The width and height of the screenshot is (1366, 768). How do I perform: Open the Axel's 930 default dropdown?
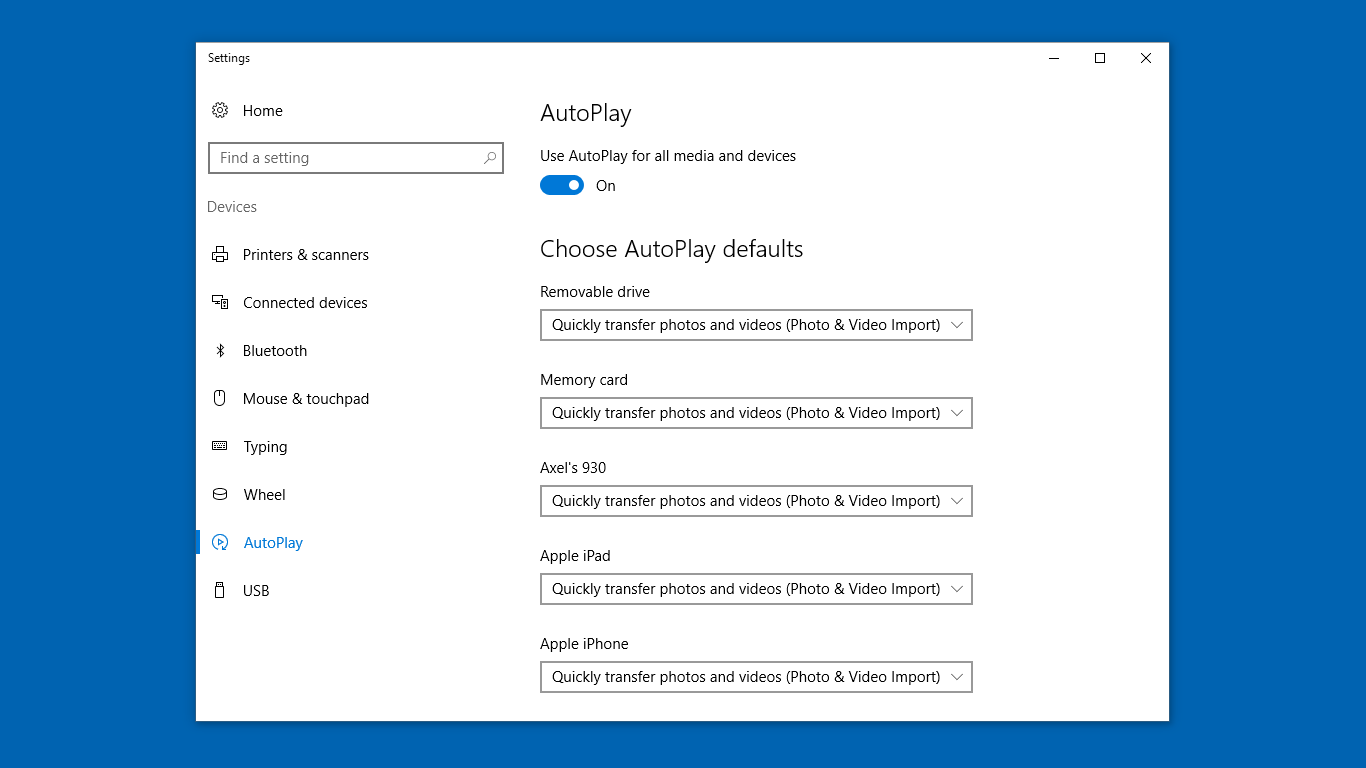(x=756, y=501)
